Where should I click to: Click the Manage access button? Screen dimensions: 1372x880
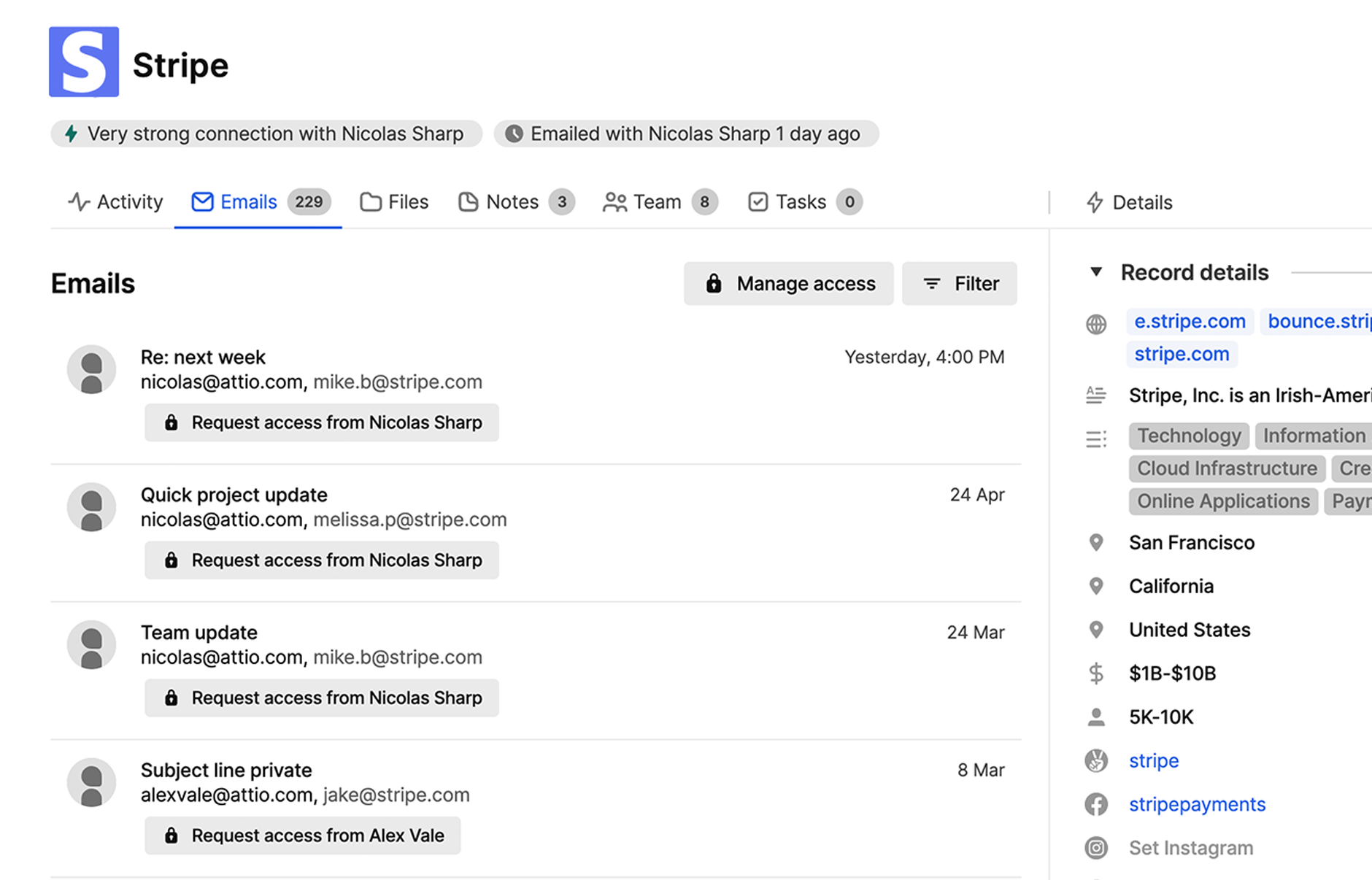[x=788, y=283]
